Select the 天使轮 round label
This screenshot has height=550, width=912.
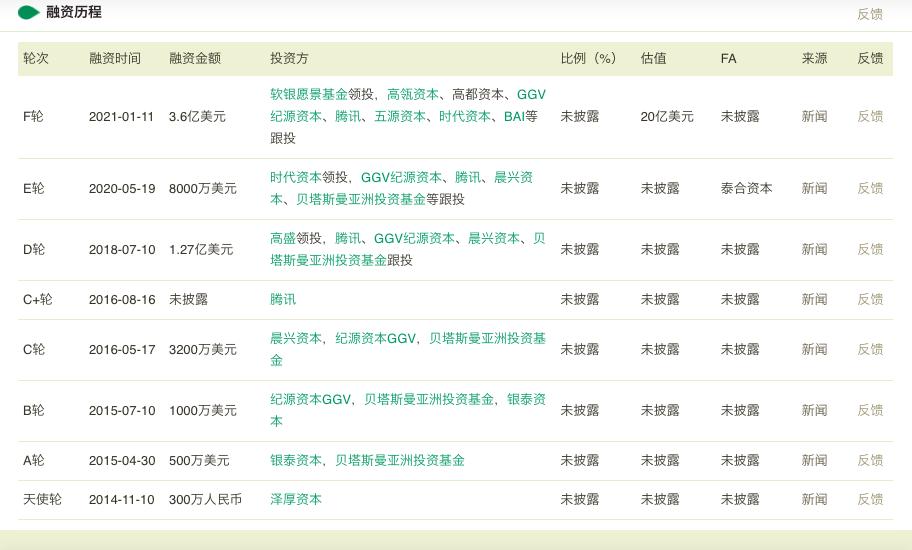click(x=42, y=499)
